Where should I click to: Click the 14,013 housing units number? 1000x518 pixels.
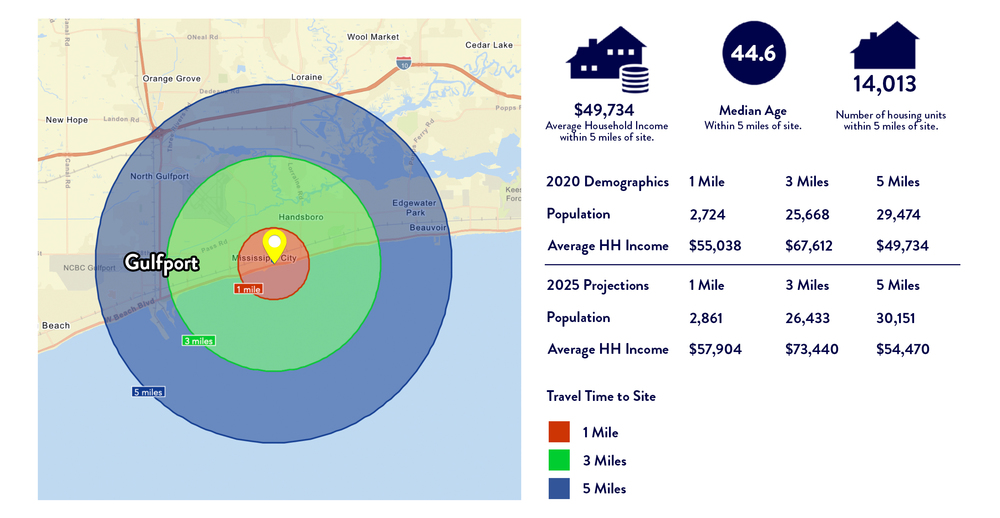pos(885,84)
